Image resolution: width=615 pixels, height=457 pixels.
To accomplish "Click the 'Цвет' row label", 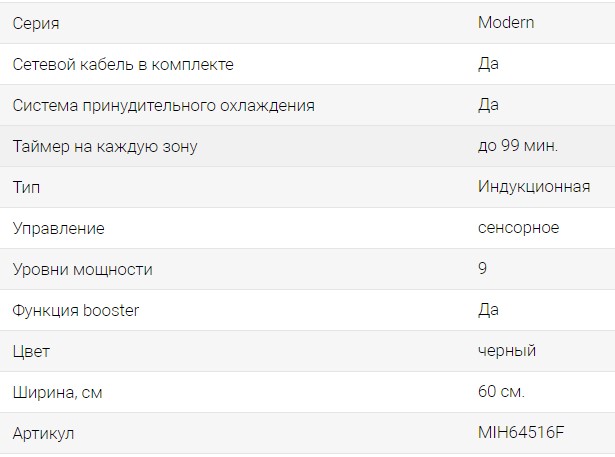I will (31, 351).
